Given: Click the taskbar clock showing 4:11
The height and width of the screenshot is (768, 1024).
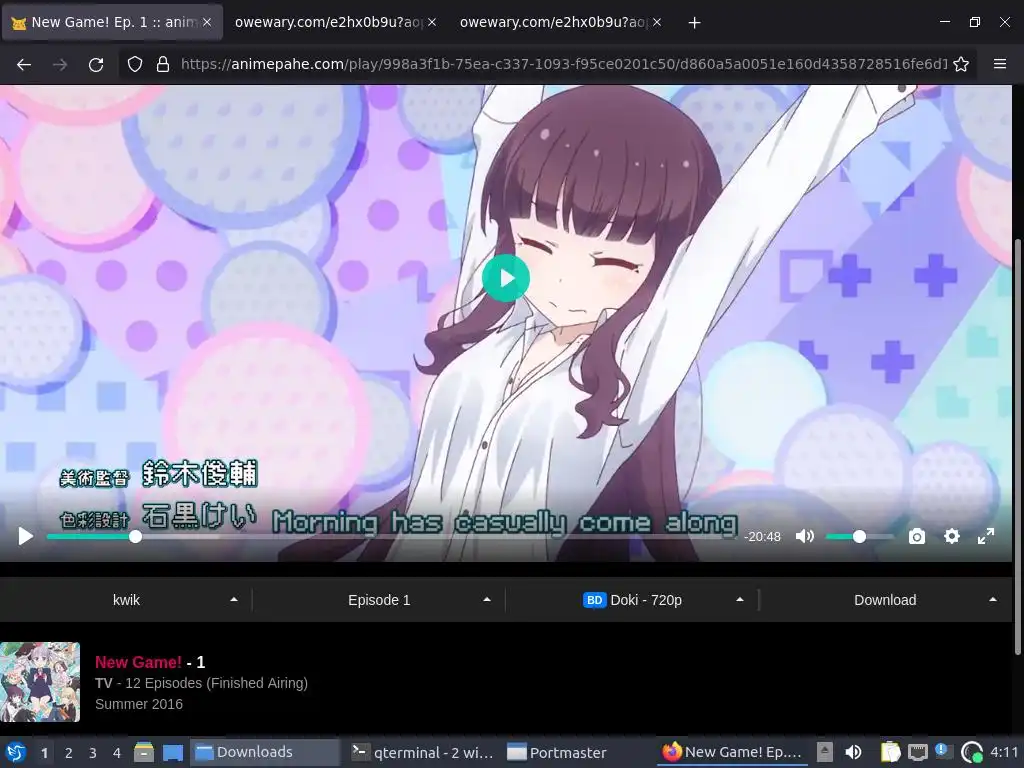Looking at the screenshot, I should pos(1004,752).
